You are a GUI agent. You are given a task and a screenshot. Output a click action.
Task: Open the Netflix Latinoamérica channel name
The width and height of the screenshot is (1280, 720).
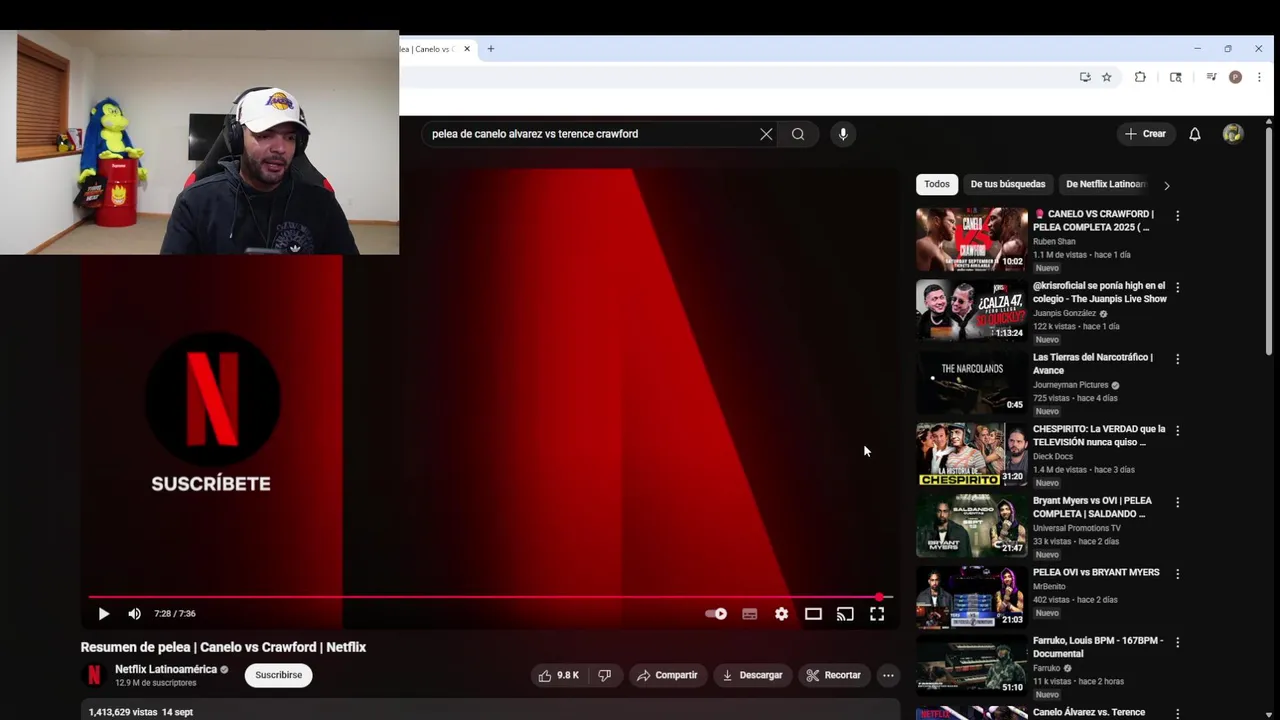166,669
